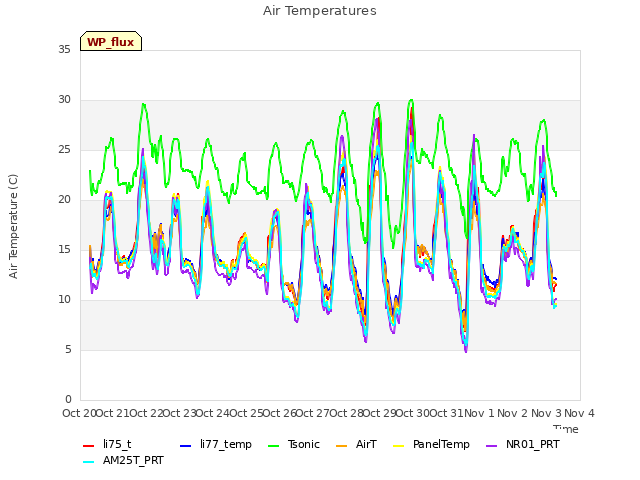Click the 5 y-axis tick label
The width and height of the screenshot is (640, 480).
click(68, 350)
